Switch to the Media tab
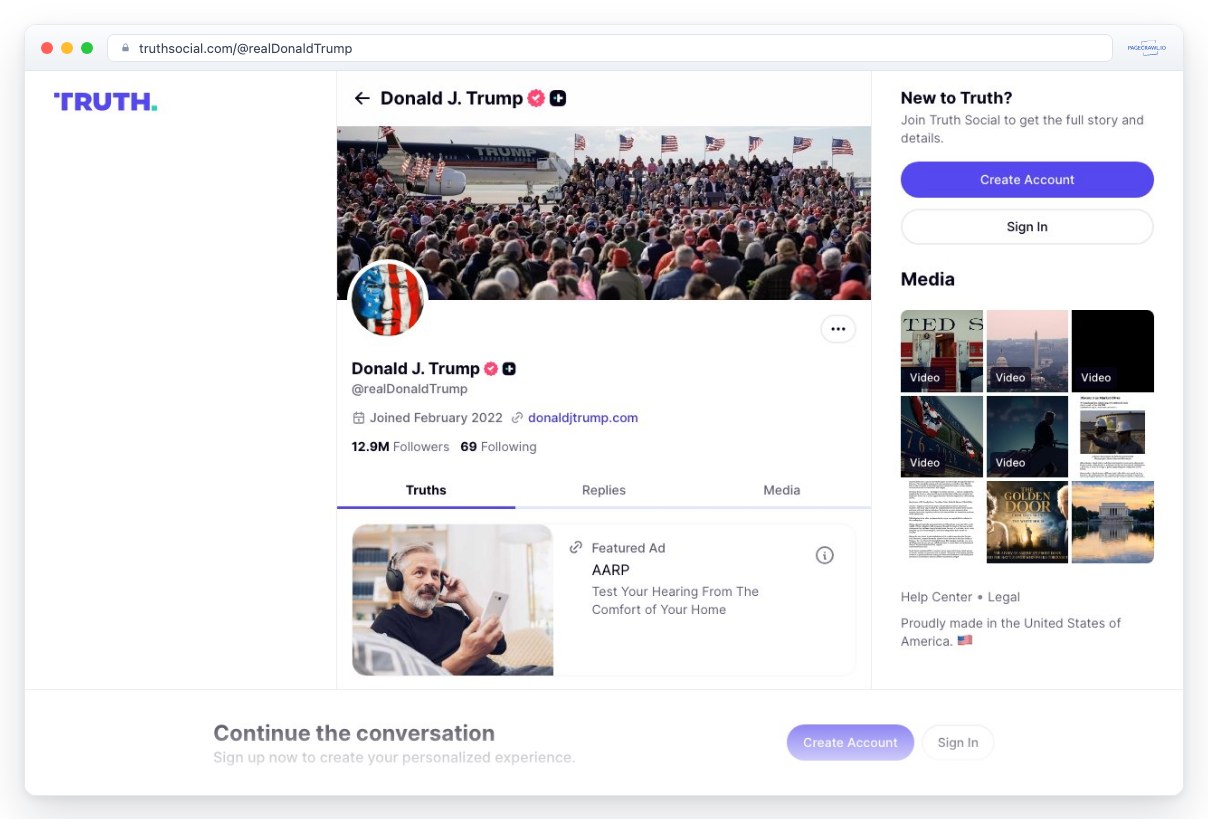 pos(782,490)
